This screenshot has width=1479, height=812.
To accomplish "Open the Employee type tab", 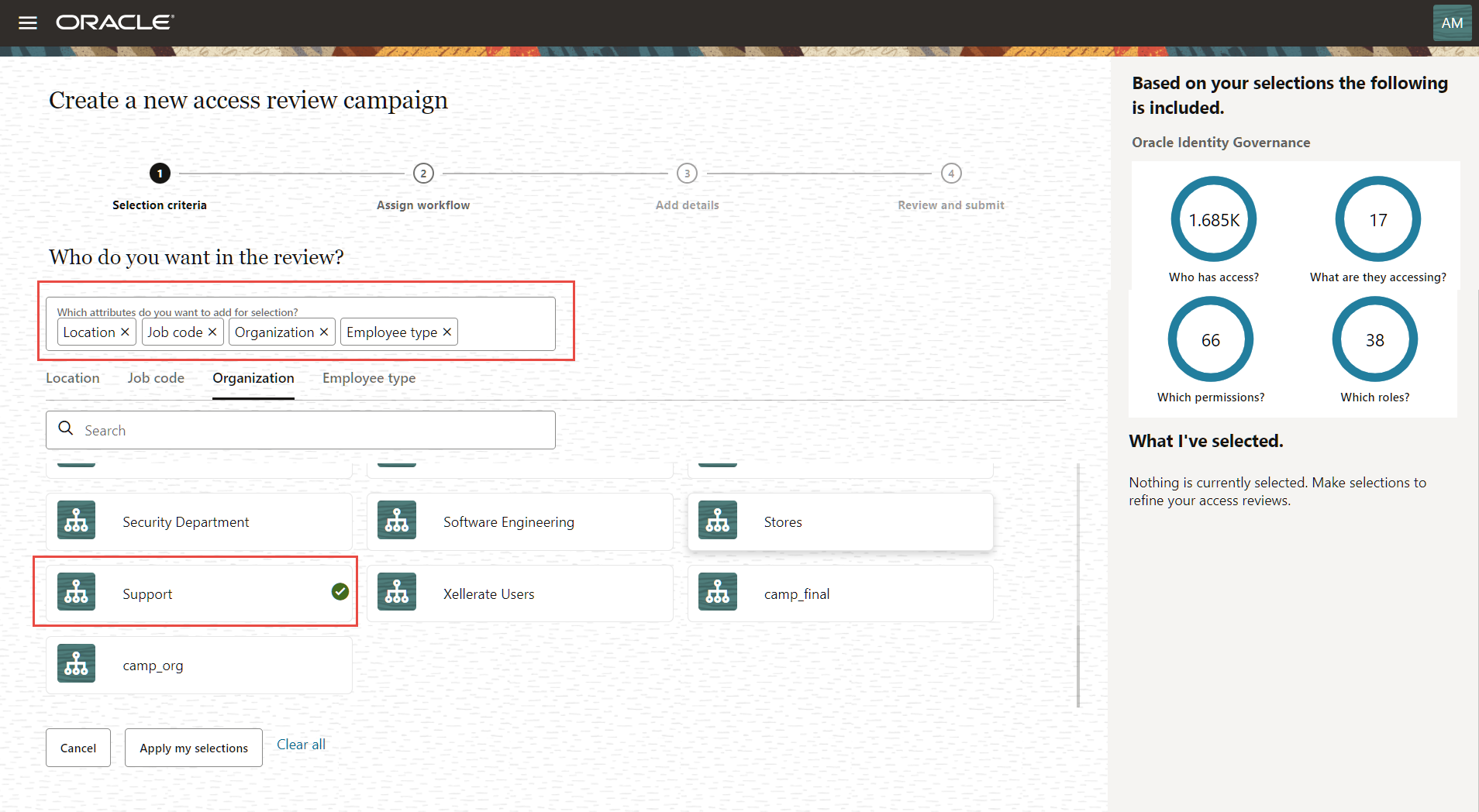I will (369, 378).
